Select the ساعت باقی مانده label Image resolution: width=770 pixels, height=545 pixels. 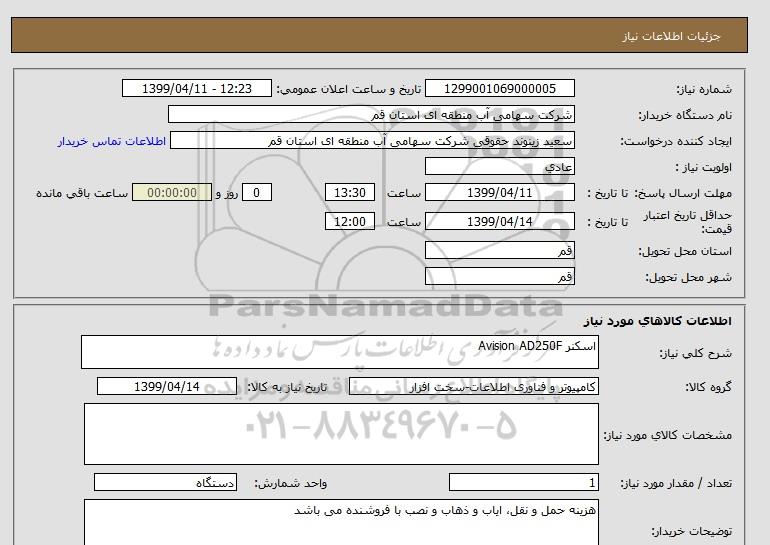tap(82, 193)
